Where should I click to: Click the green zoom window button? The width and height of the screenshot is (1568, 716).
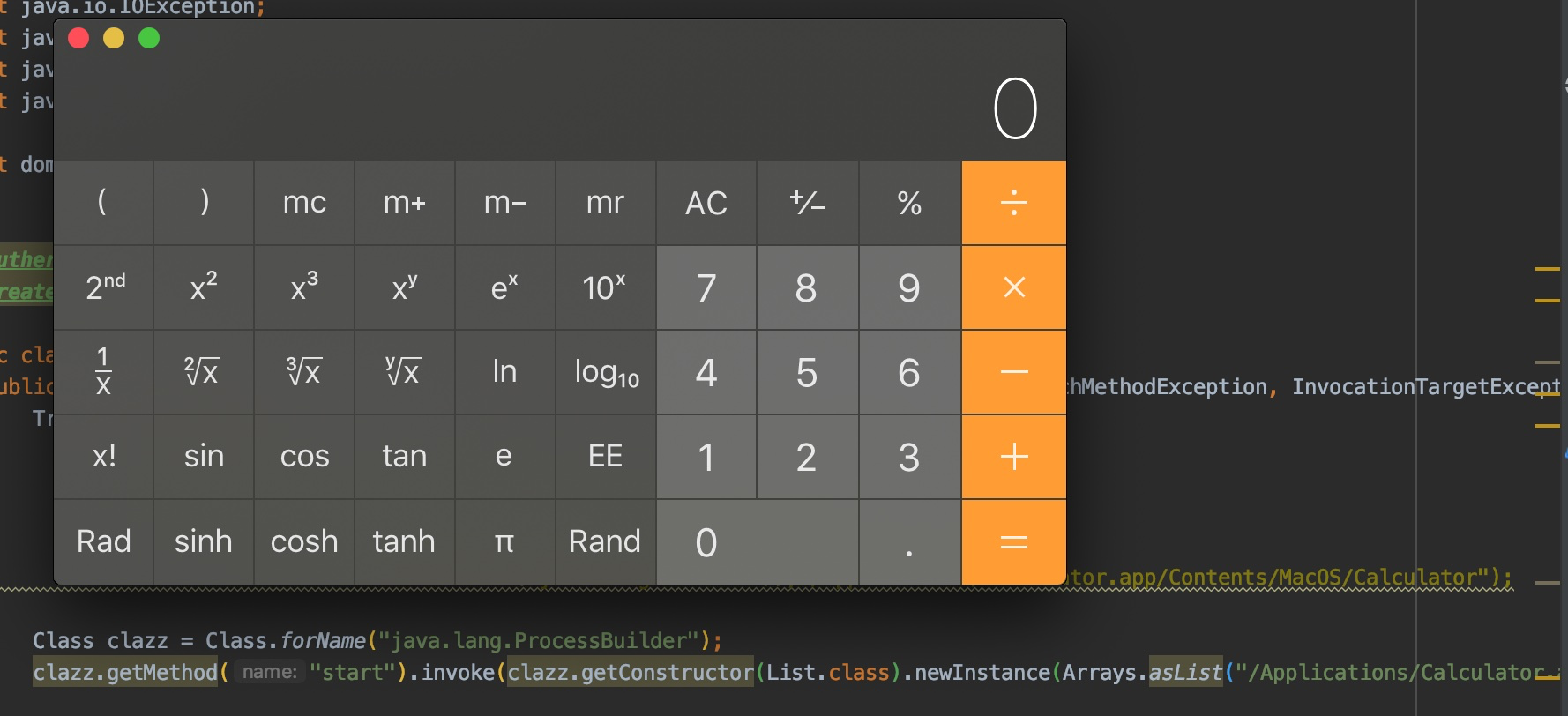point(149,39)
